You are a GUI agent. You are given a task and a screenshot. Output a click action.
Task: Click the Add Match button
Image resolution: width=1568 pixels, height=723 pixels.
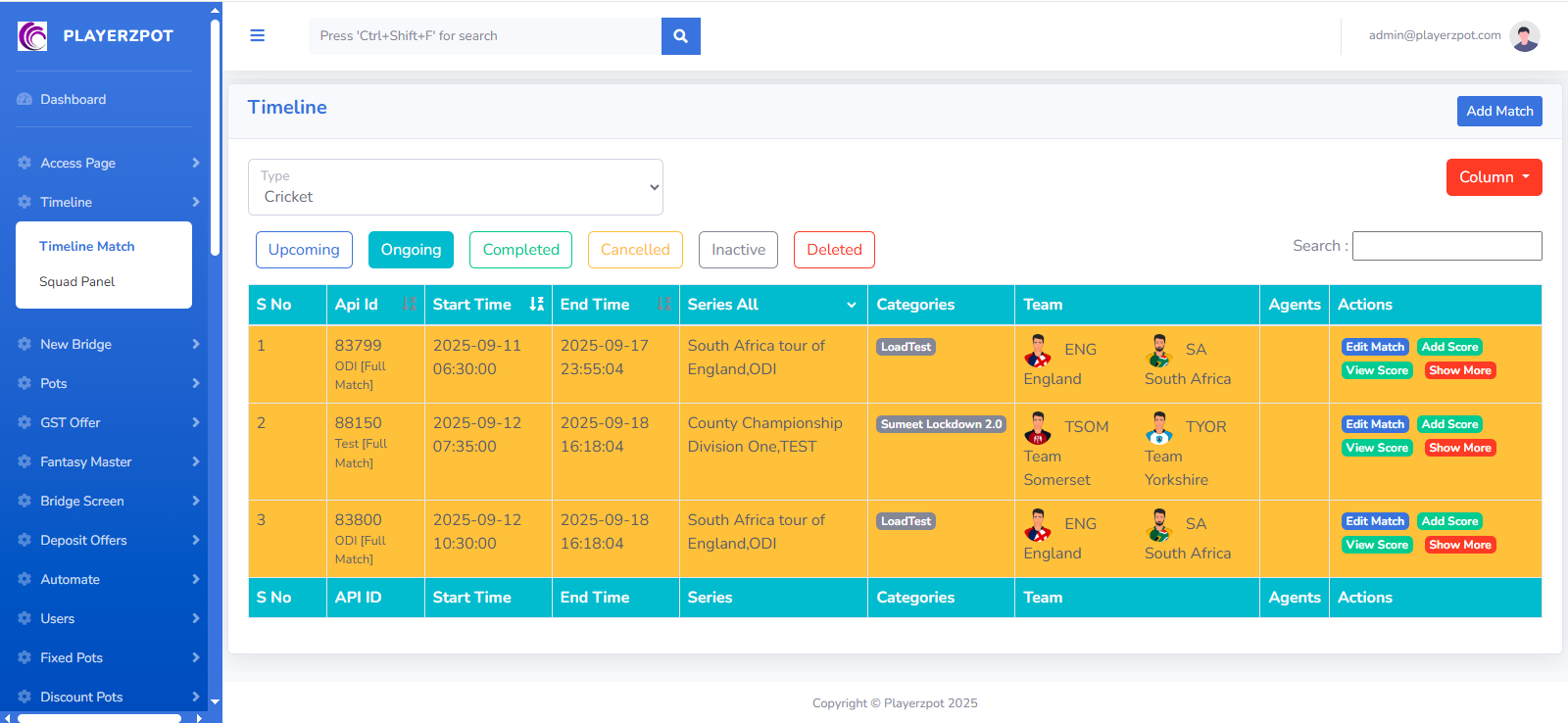point(1498,112)
